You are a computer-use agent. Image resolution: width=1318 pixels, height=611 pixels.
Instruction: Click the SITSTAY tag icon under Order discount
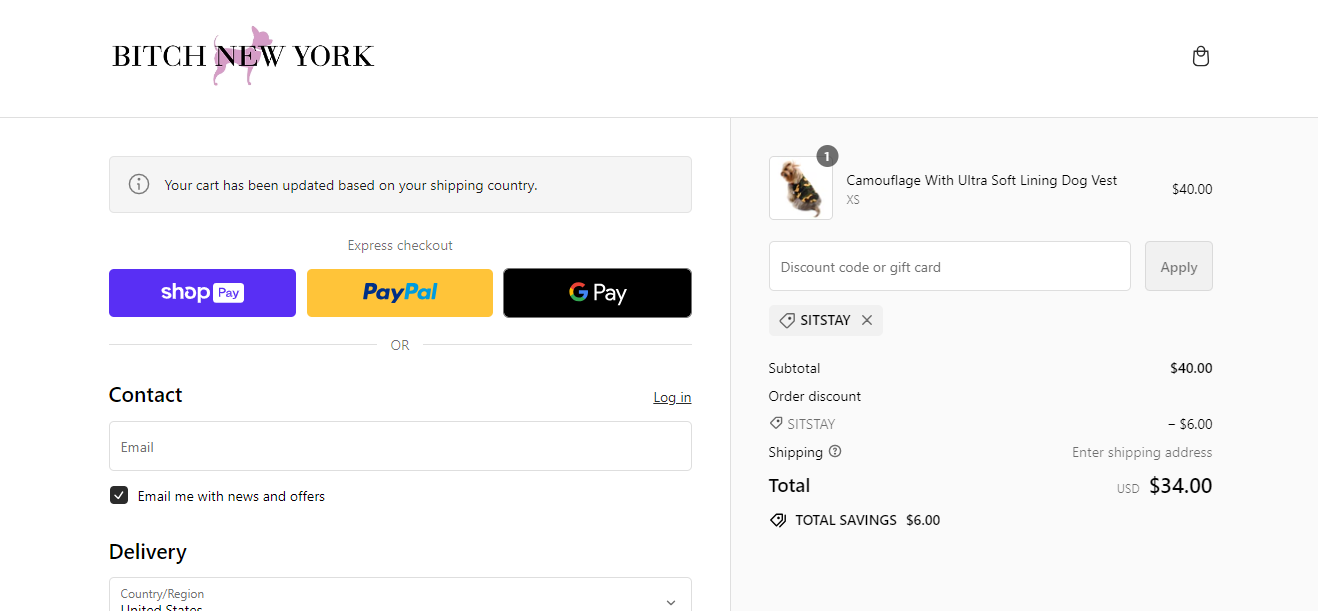[x=776, y=423]
